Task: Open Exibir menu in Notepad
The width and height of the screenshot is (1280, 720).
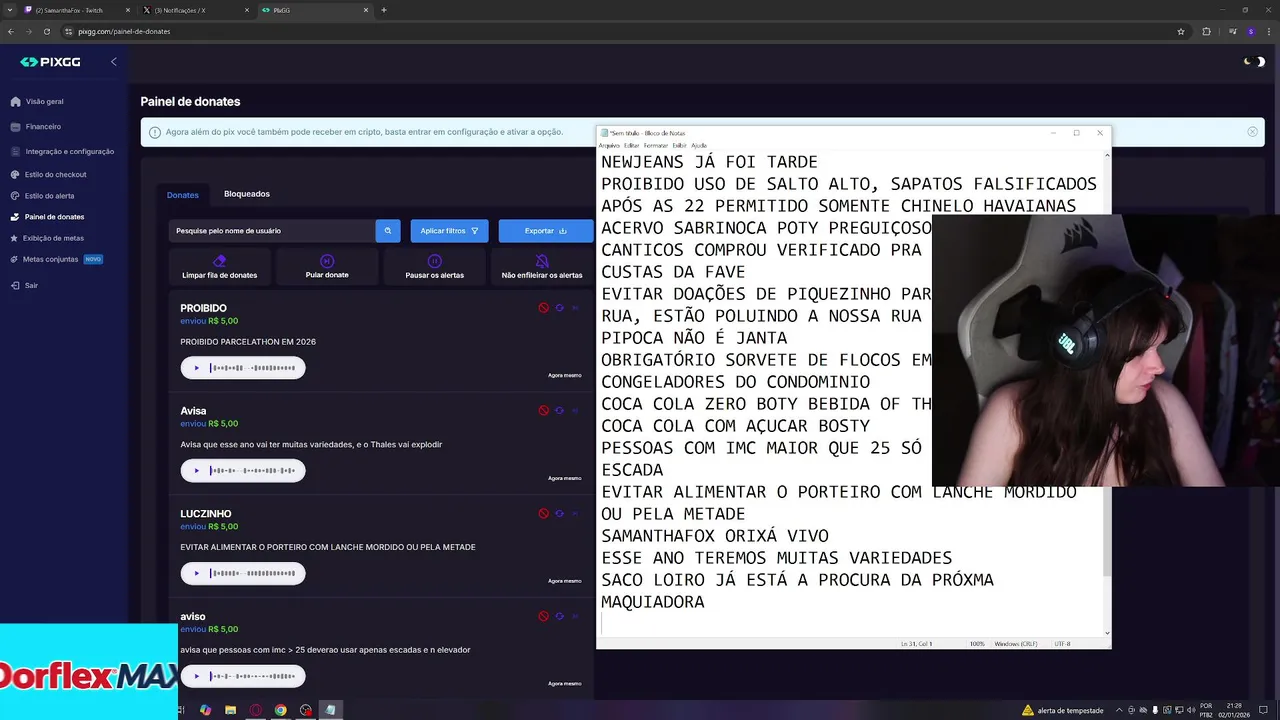Action: point(680,146)
